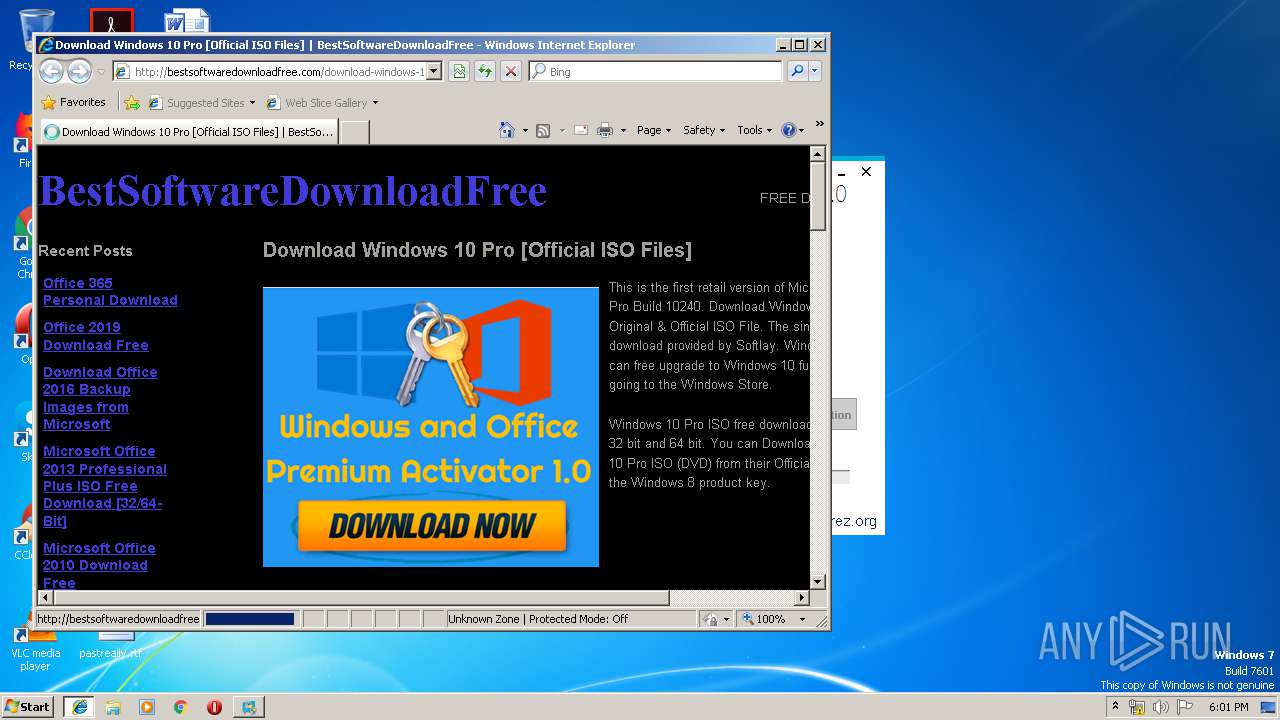Image resolution: width=1280 pixels, height=720 pixels.
Task: Expand command bar overflow chevron
Action: [819, 125]
